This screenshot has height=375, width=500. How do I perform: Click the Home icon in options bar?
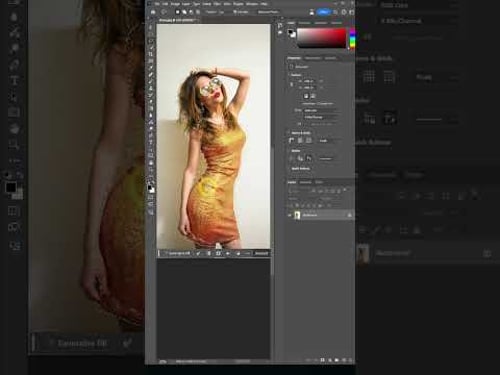(x=153, y=12)
